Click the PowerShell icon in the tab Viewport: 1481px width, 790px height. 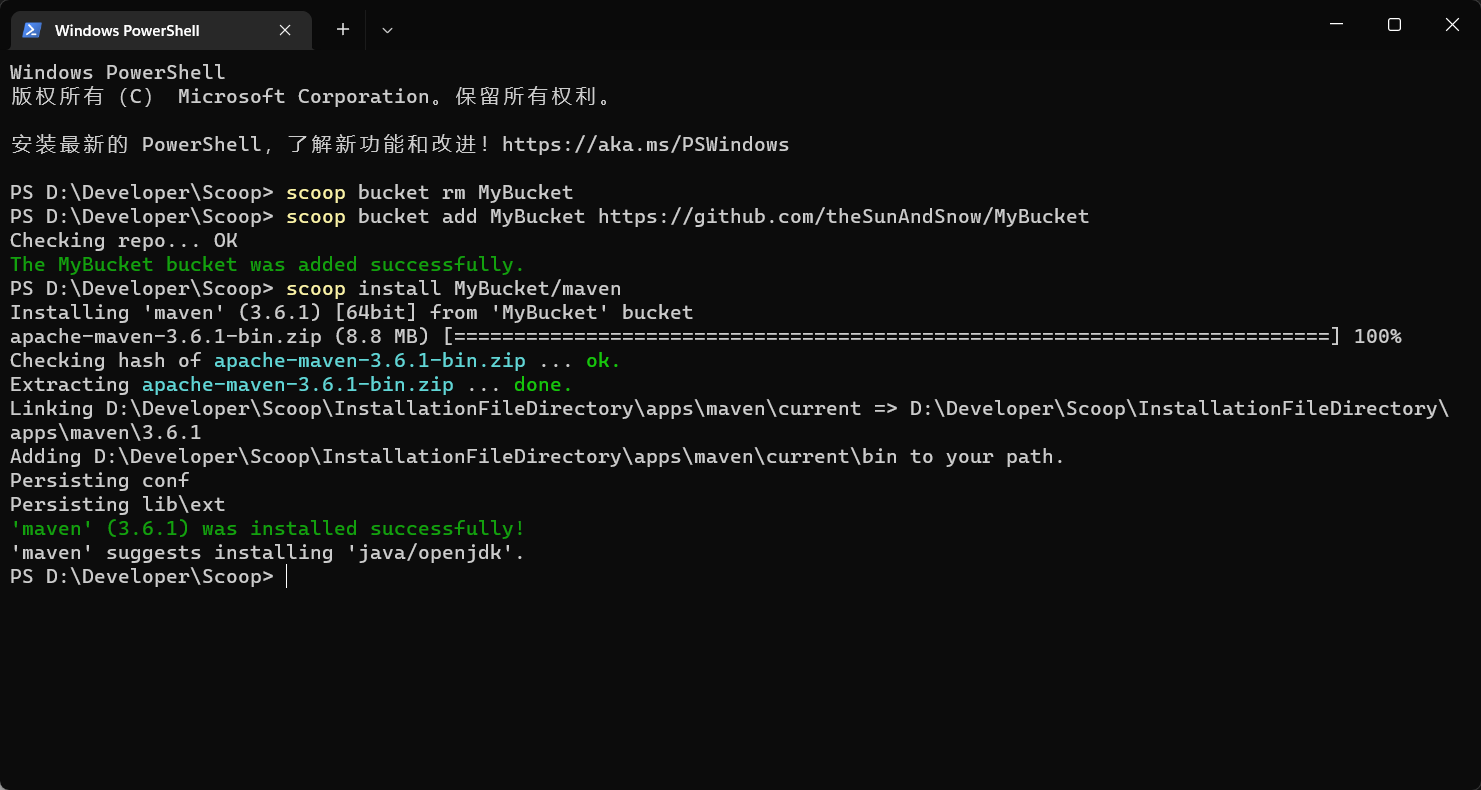[32, 30]
